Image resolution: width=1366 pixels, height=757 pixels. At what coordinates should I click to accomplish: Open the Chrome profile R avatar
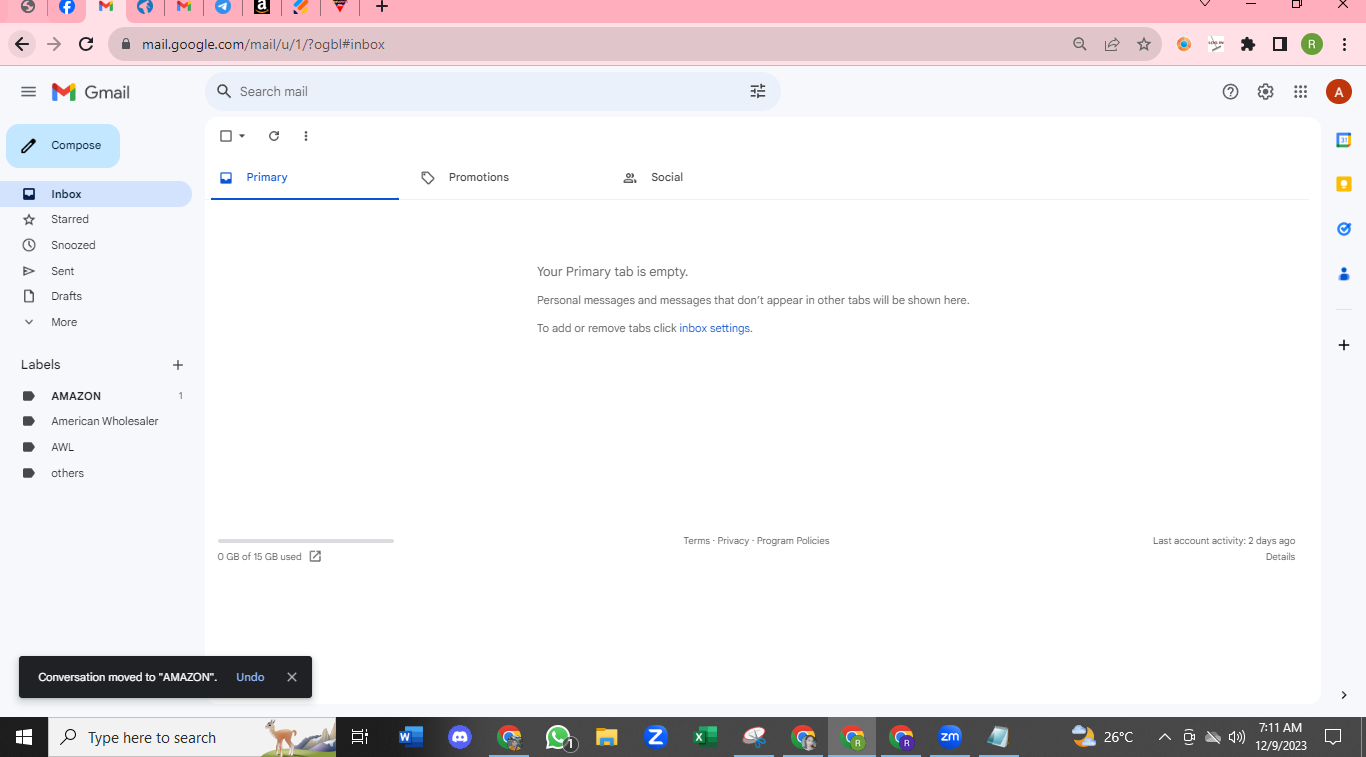pyautogui.click(x=1312, y=44)
